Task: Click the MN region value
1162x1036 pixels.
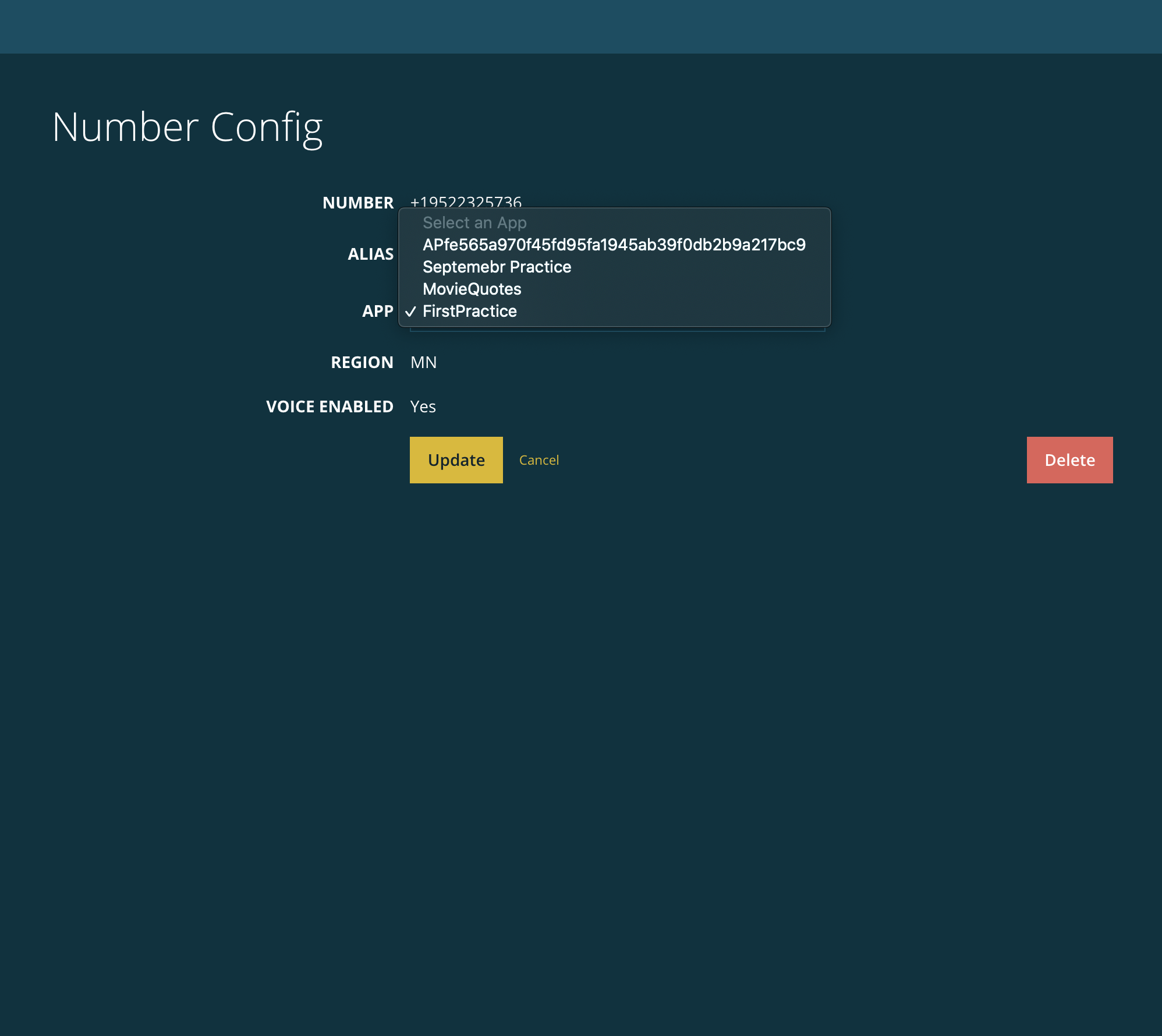Action: pos(423,362)
